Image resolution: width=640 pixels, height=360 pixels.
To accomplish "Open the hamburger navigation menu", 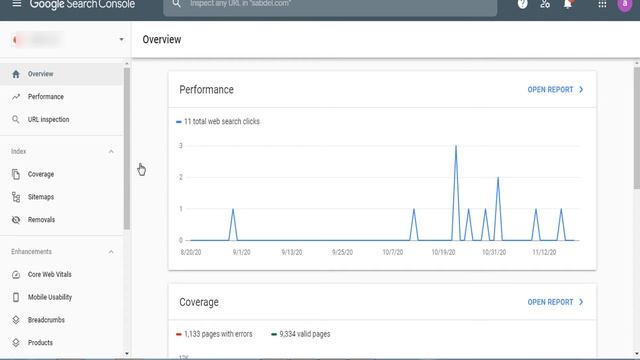I will click(16, 4).
